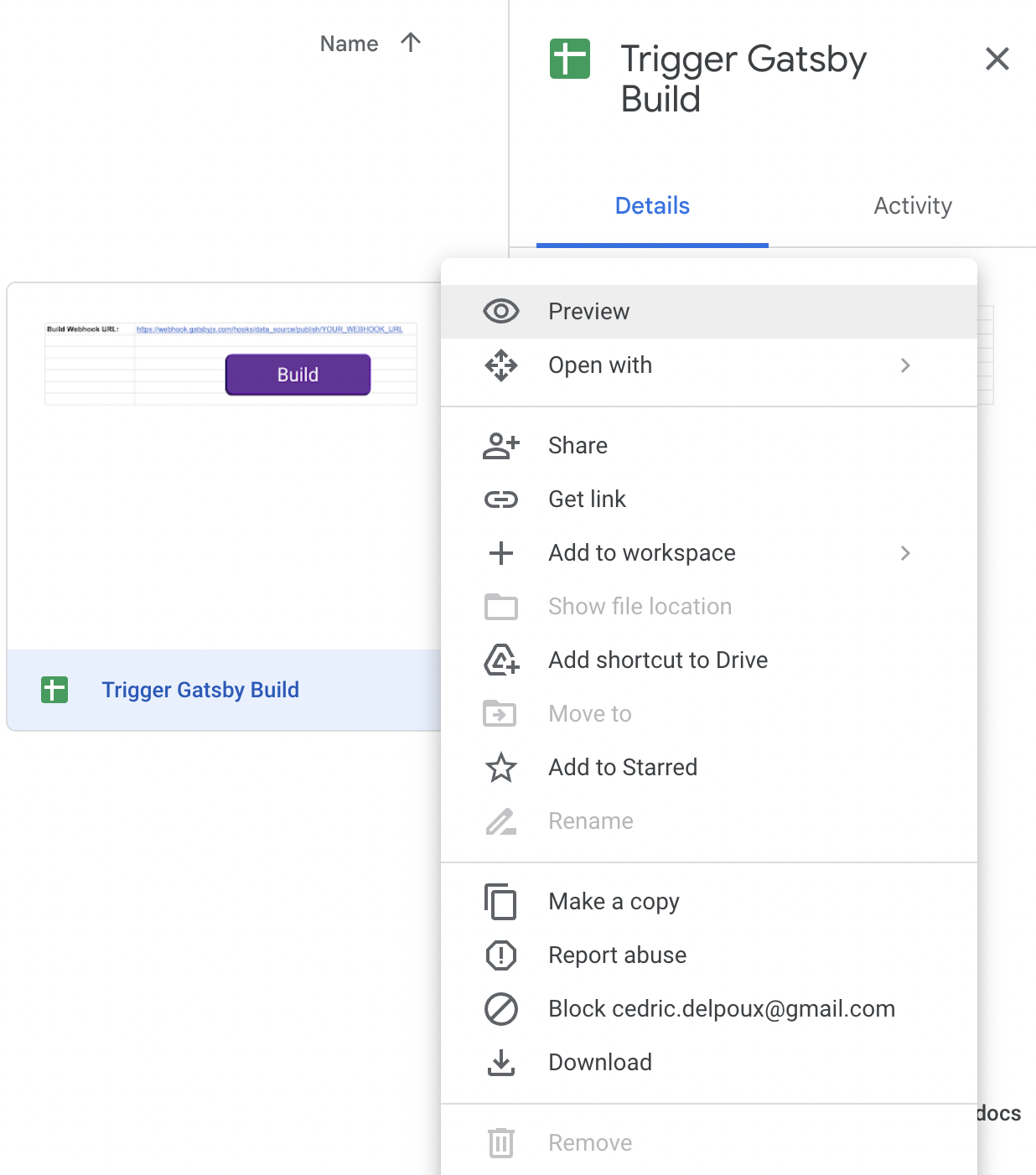Select the greyed Show file location entry
The height and width of the screenshot is (1175, 1036).
point(709,607)
